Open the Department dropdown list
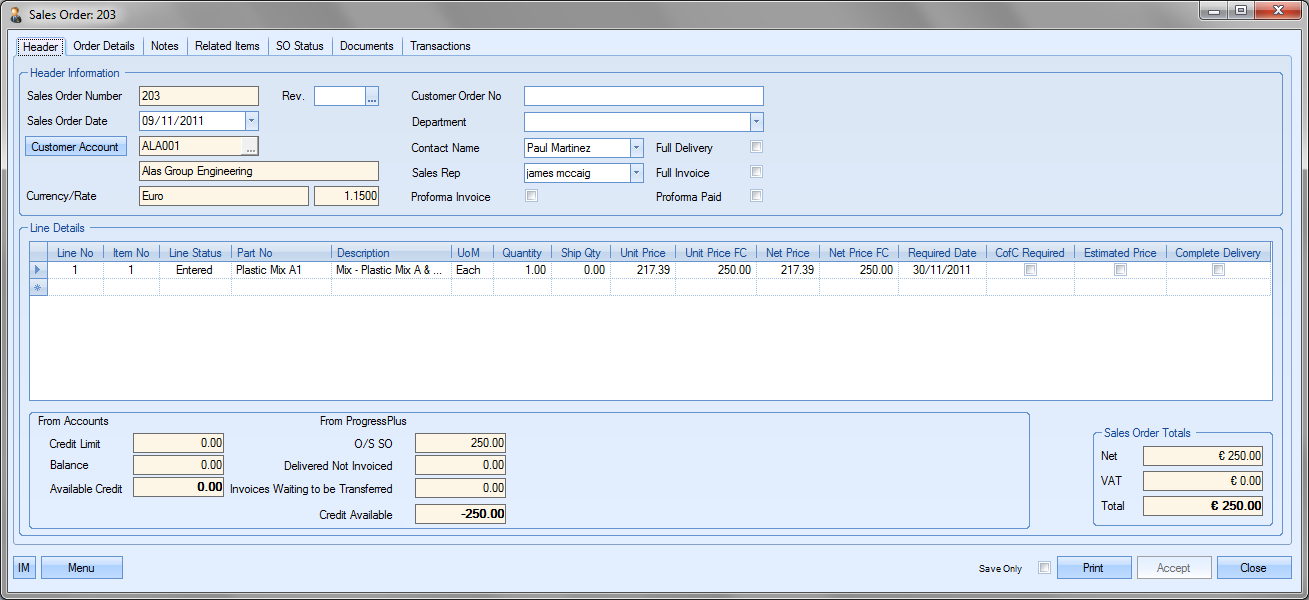 point(756,122)
